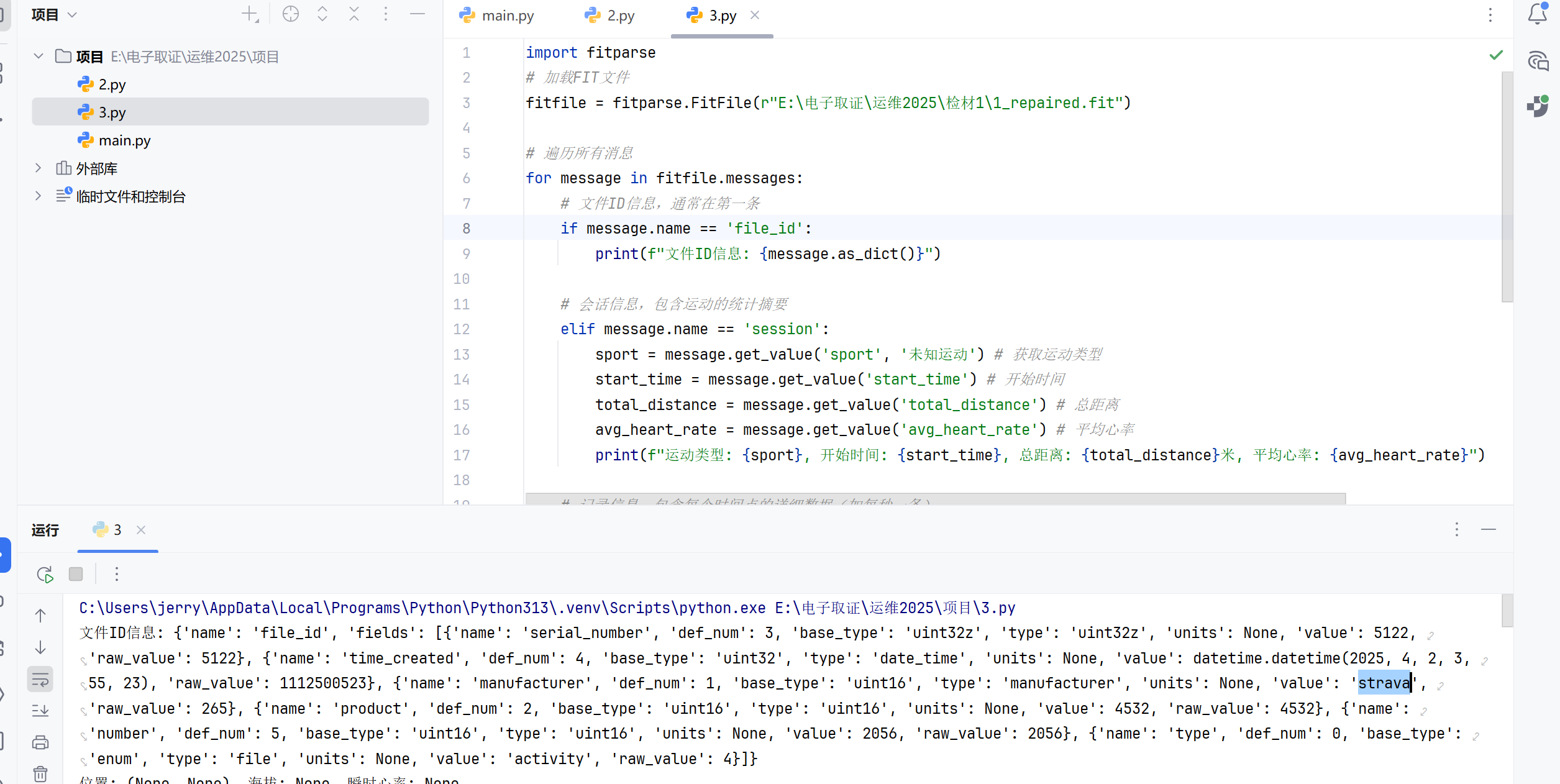Open the notifications bell
The height and width of the screenshot is (784, 1560).
tap(1537, 14)
